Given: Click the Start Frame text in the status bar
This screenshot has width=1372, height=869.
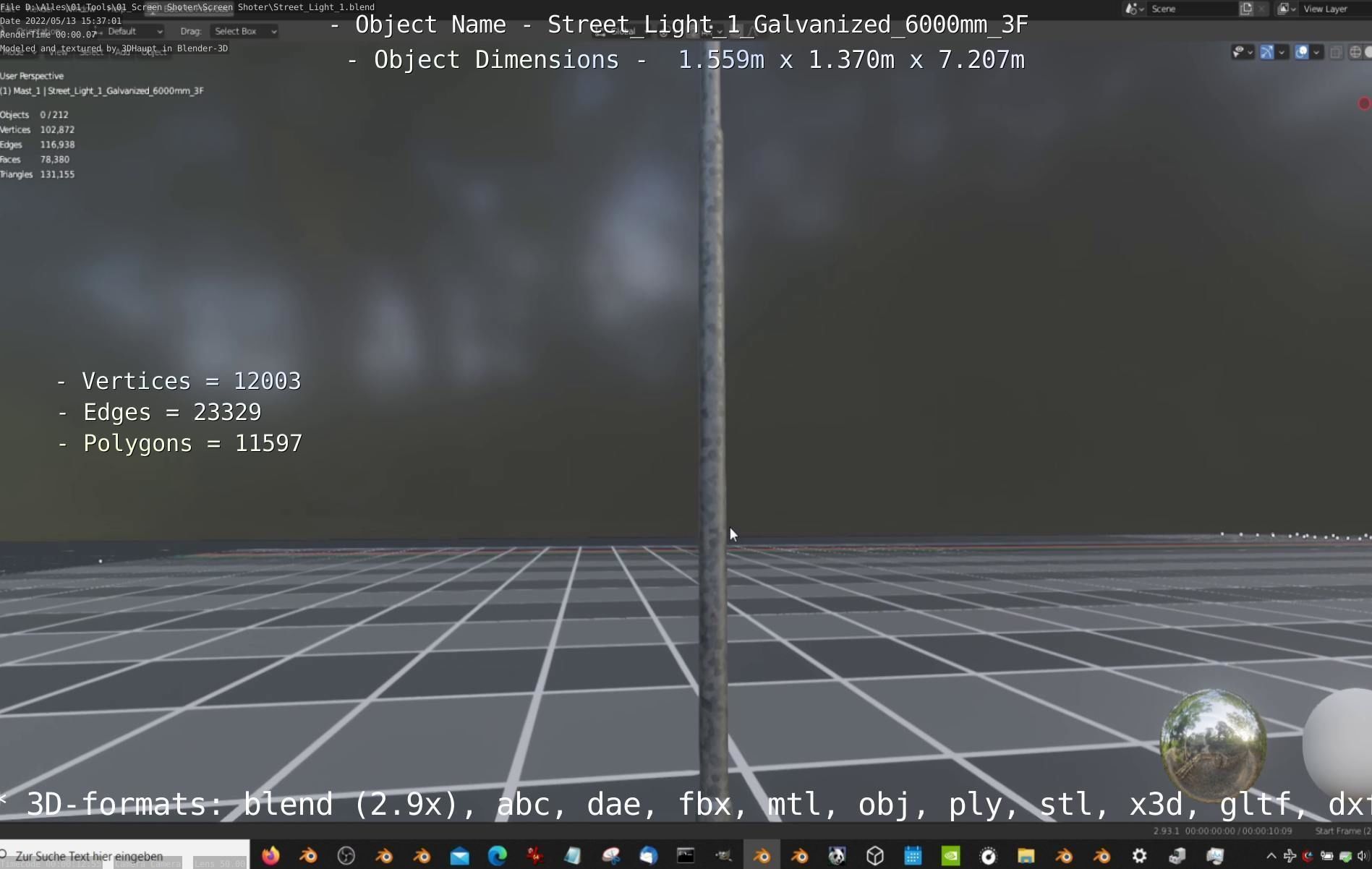Looking at the screenshot, I should click(1342, 831).
